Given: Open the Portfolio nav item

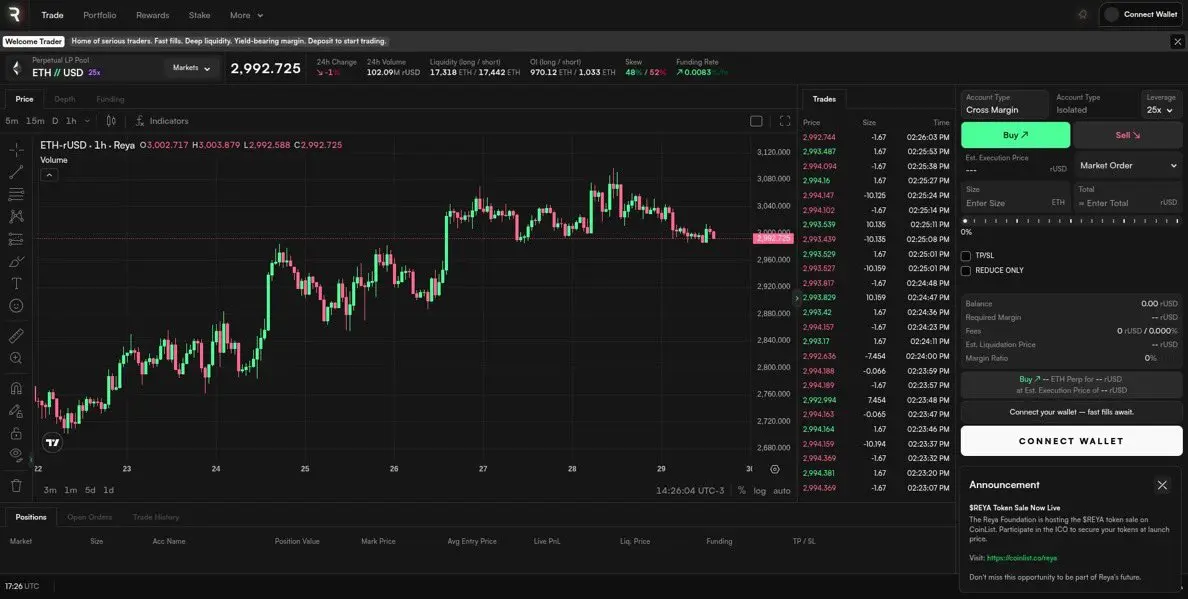Looking at the screenshot, I should (100, 15).
